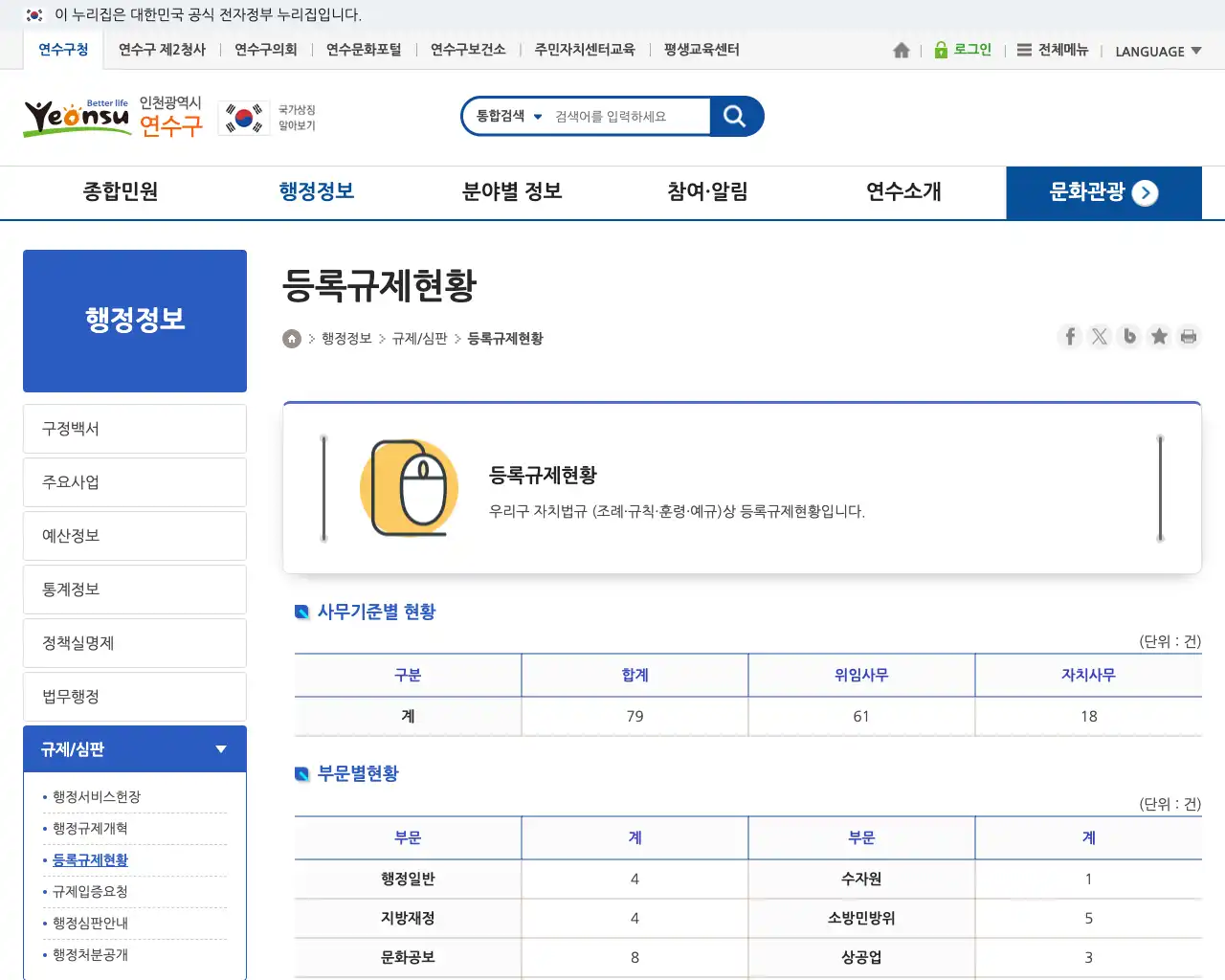Go to the 문화관광 button
1225x980 pixels.
pyautogui.click(x=1103, y=192)
